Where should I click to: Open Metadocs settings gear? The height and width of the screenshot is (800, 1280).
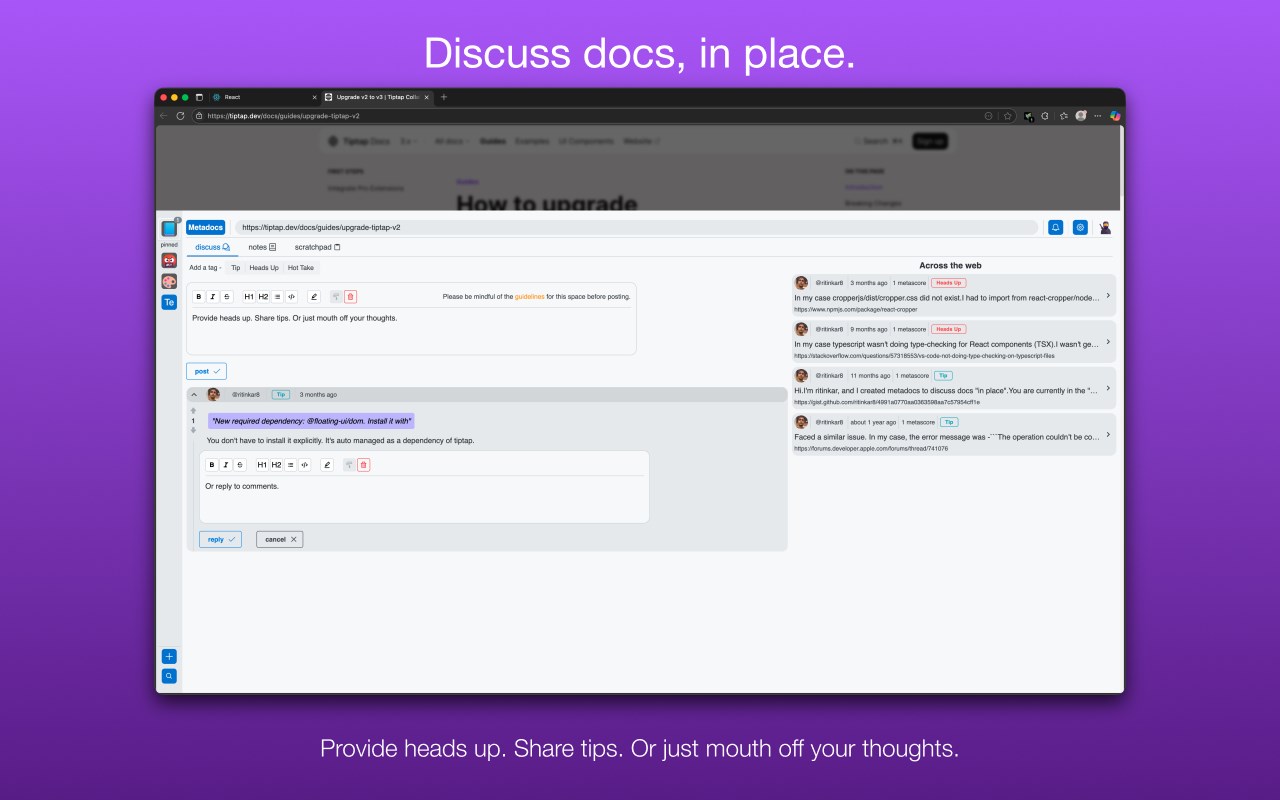[1080, 228]
